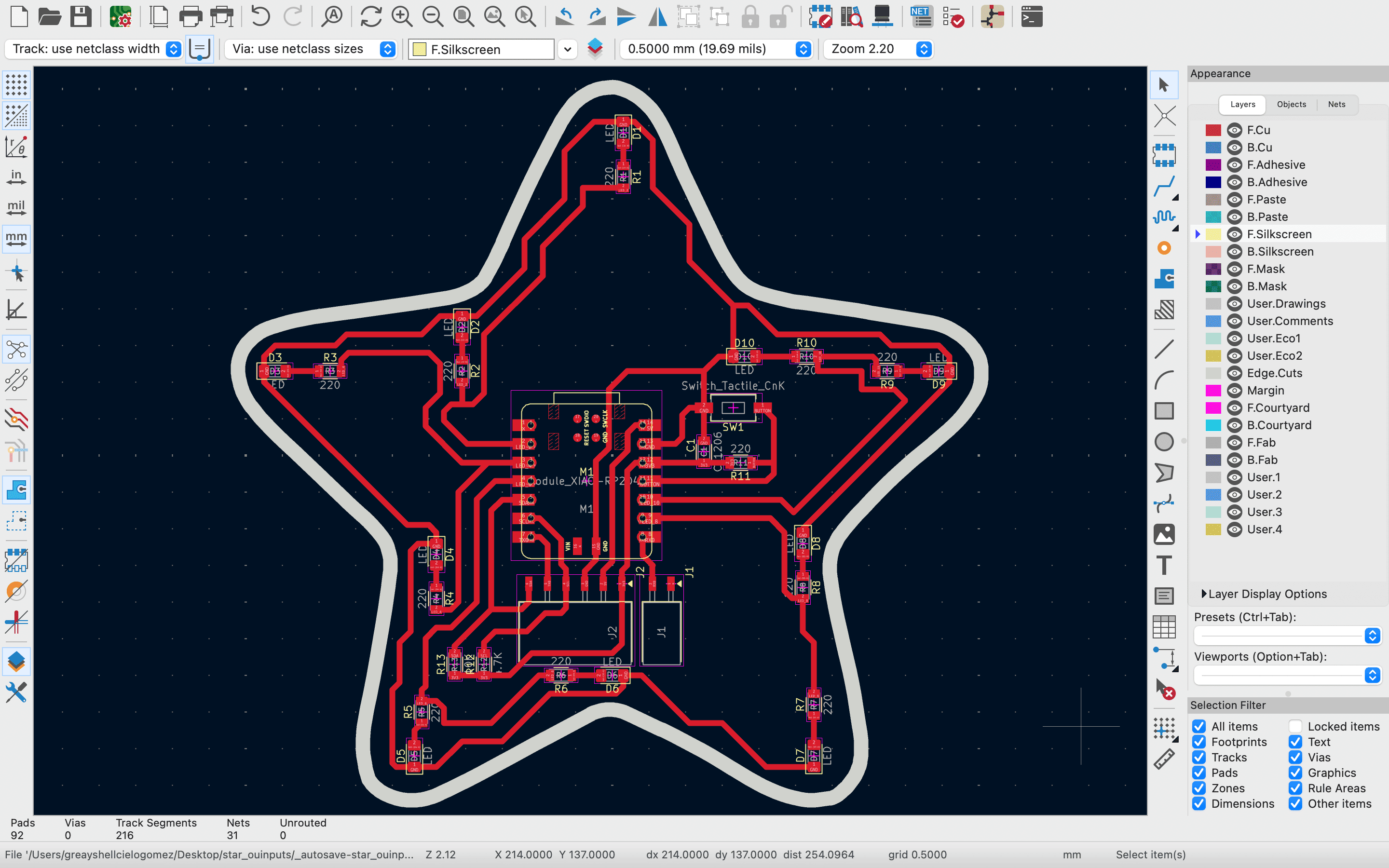Switch to the Objects tab
This screenshot has height=868, width=1389.
(1291, 105)
